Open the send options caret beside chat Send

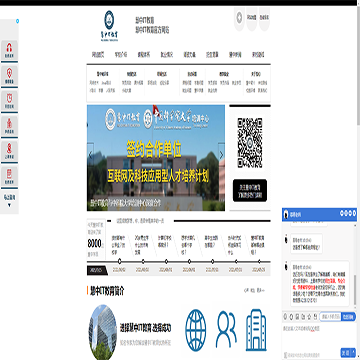(x=353, y=352)
